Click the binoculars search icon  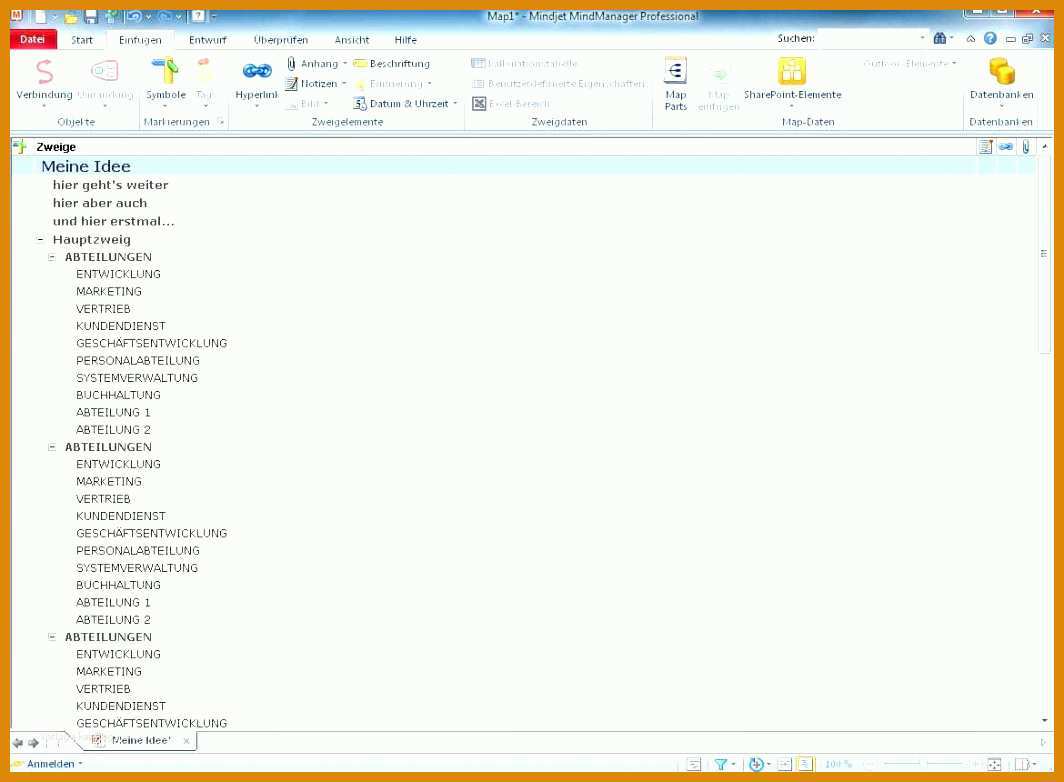point(940,39)
